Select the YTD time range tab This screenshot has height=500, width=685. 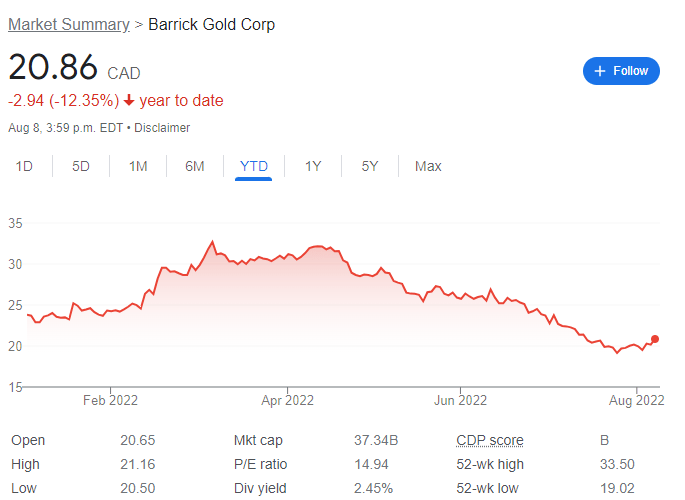tap(253, 166)
